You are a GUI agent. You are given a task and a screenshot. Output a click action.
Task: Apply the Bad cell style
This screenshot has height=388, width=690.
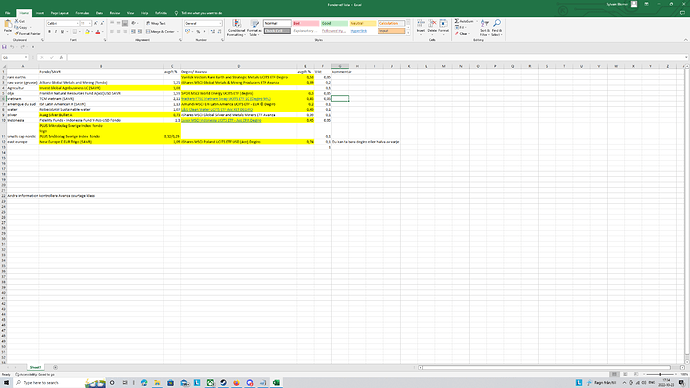point(306,23)
